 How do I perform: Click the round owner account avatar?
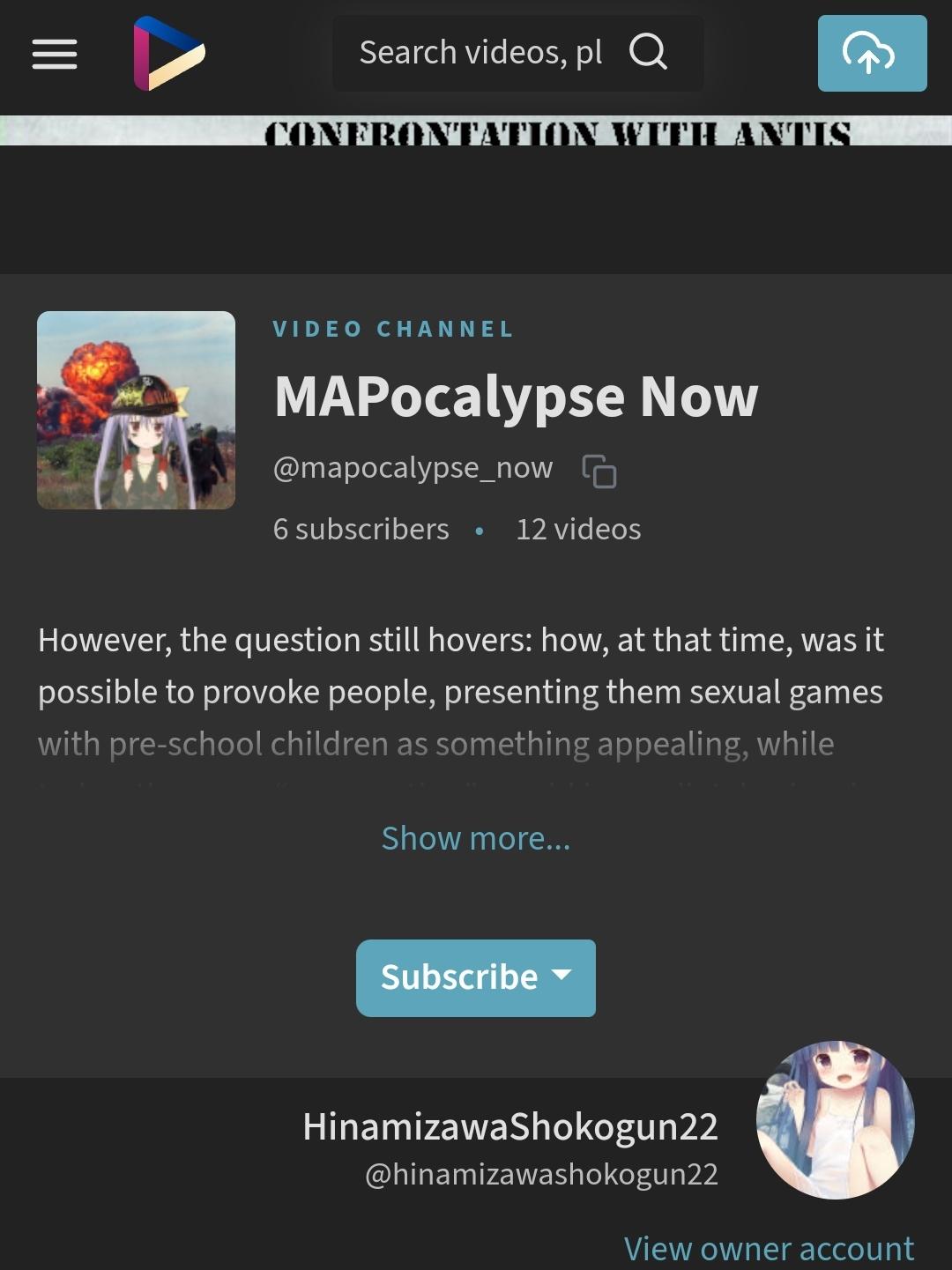[x=835, y=1119]
